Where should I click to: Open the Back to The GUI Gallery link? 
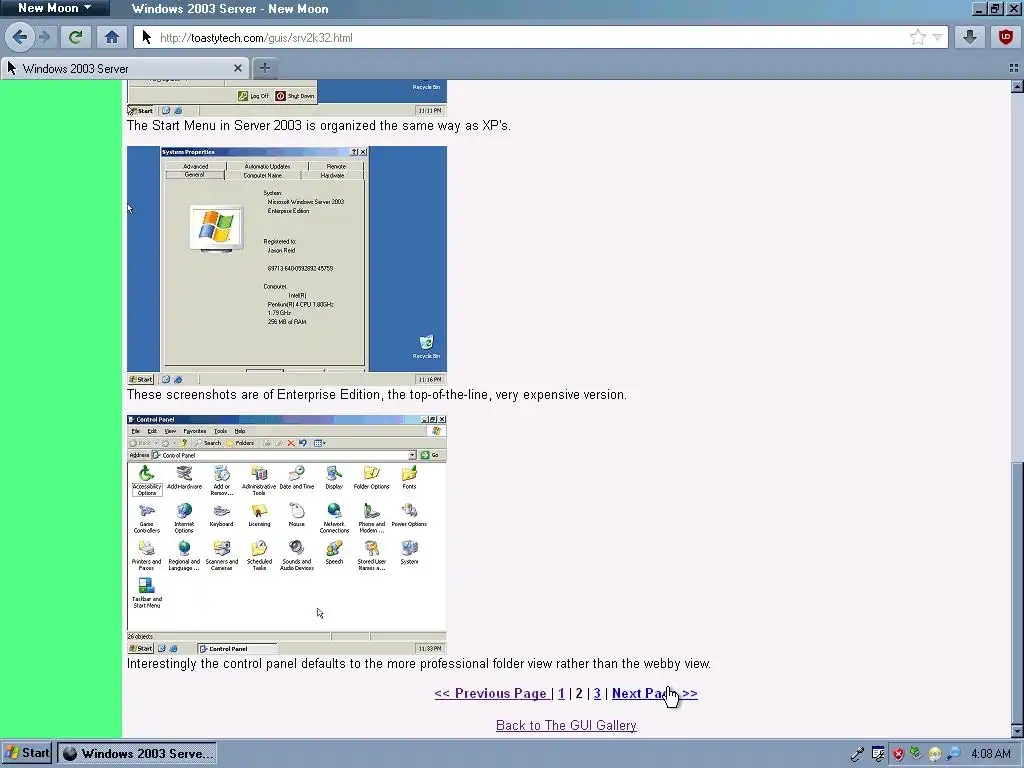pos(566,726)
